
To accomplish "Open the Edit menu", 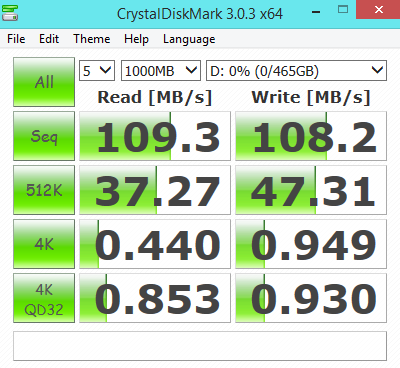I will [49, 39].
